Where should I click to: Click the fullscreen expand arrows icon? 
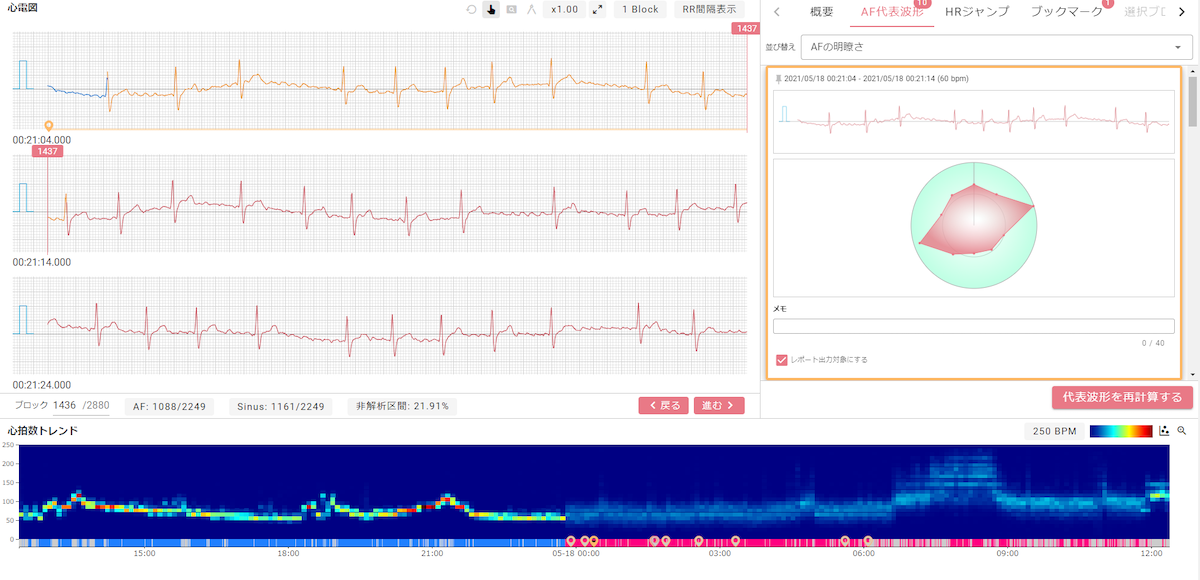[x=597, y=10]
